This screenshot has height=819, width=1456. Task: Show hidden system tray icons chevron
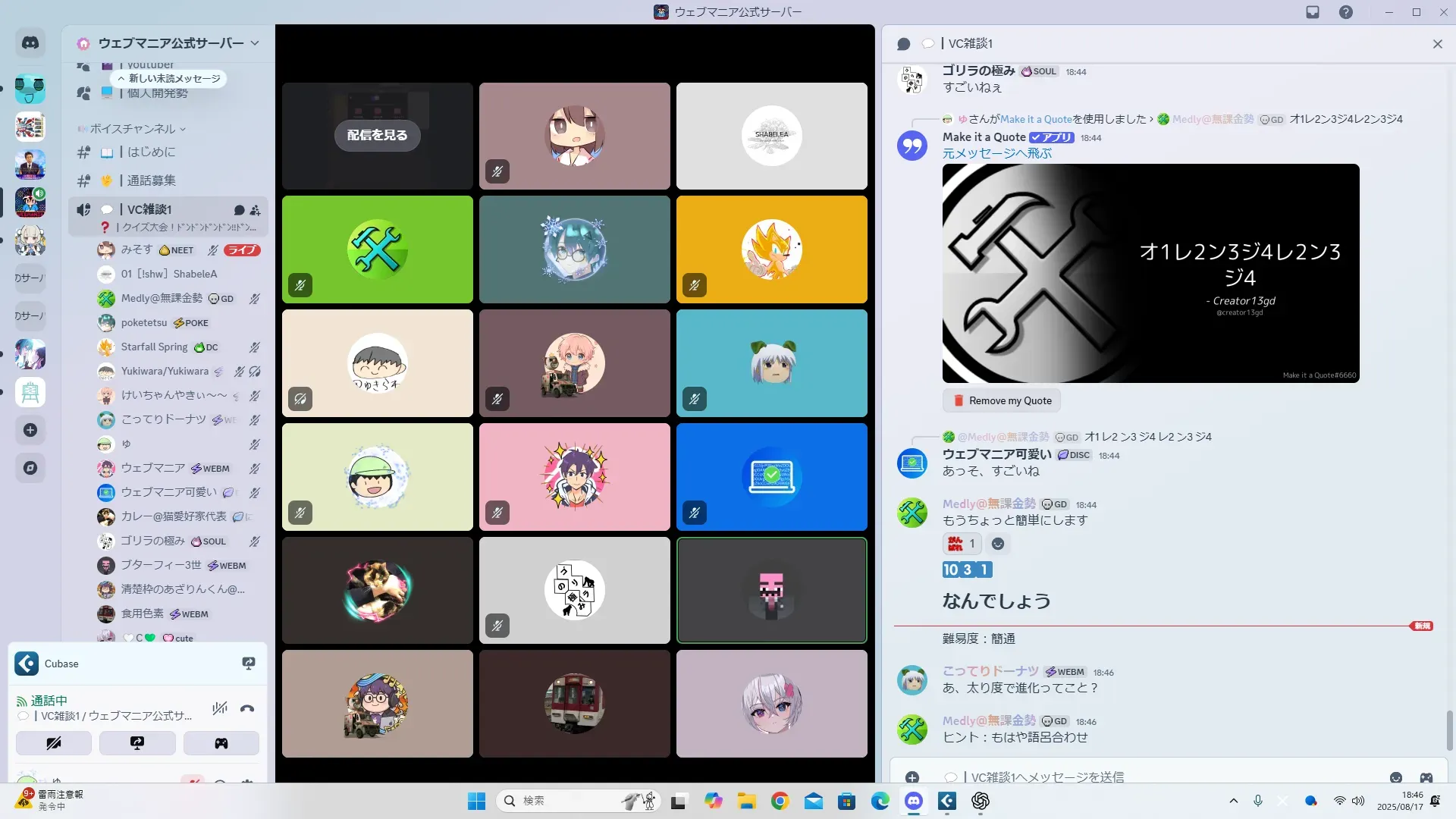[x=1233, y=801]
